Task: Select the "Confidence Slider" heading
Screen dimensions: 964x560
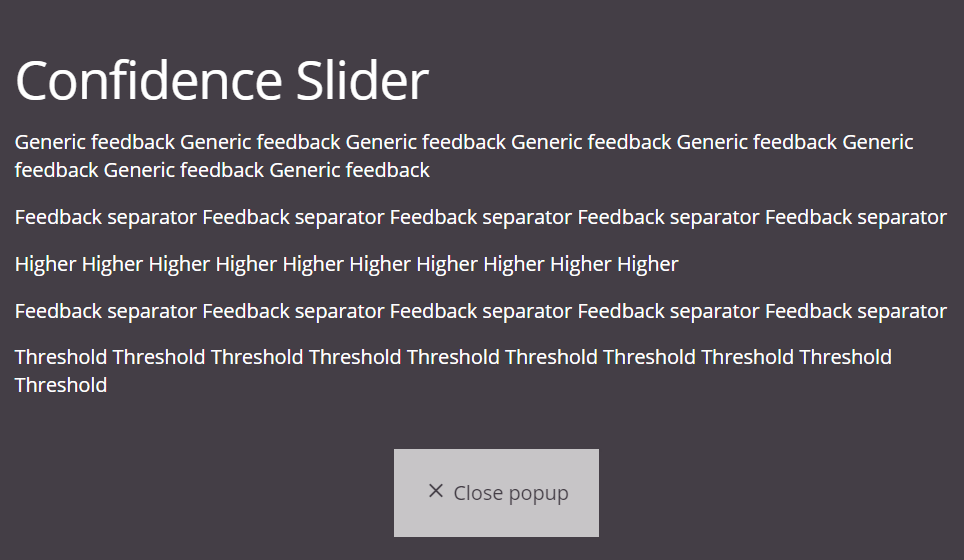Action: point(222,81)
